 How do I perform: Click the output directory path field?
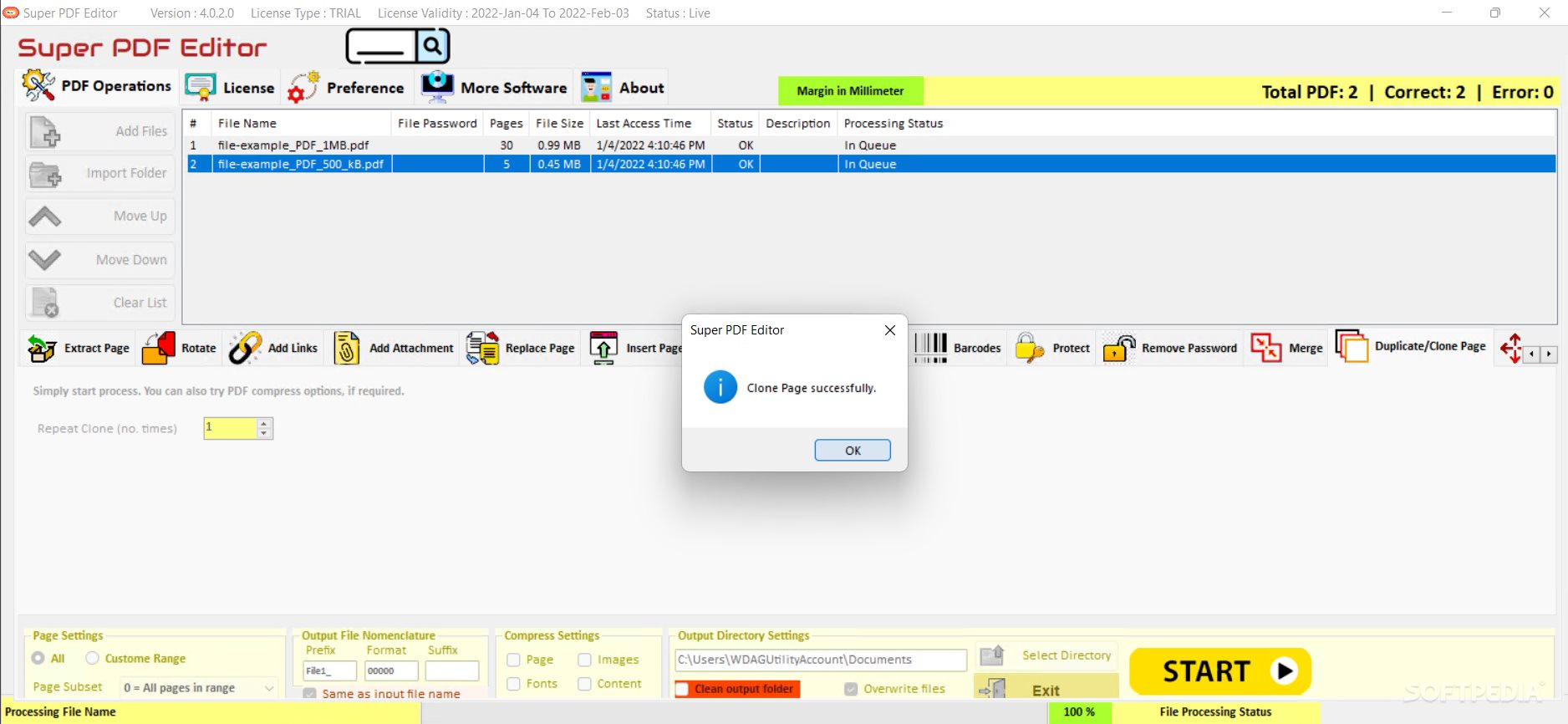[x=821, y=660]
